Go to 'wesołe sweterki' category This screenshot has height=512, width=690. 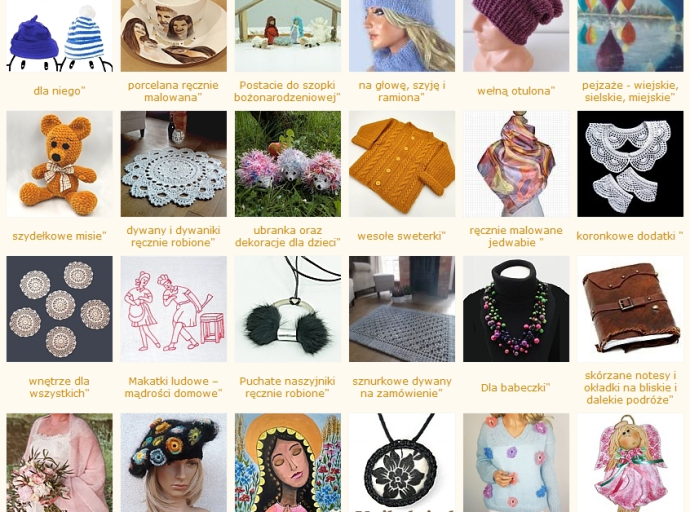[x=402, y=236]
